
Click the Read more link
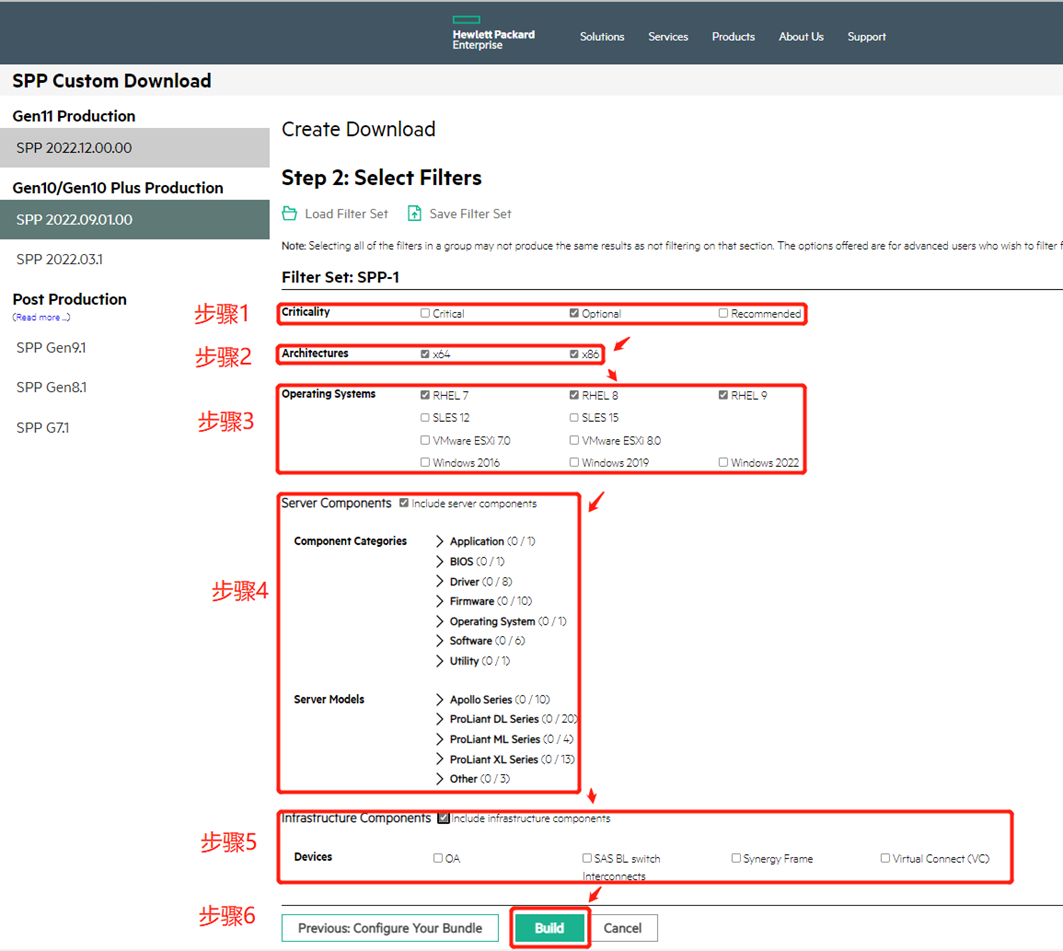coord(41,318)
